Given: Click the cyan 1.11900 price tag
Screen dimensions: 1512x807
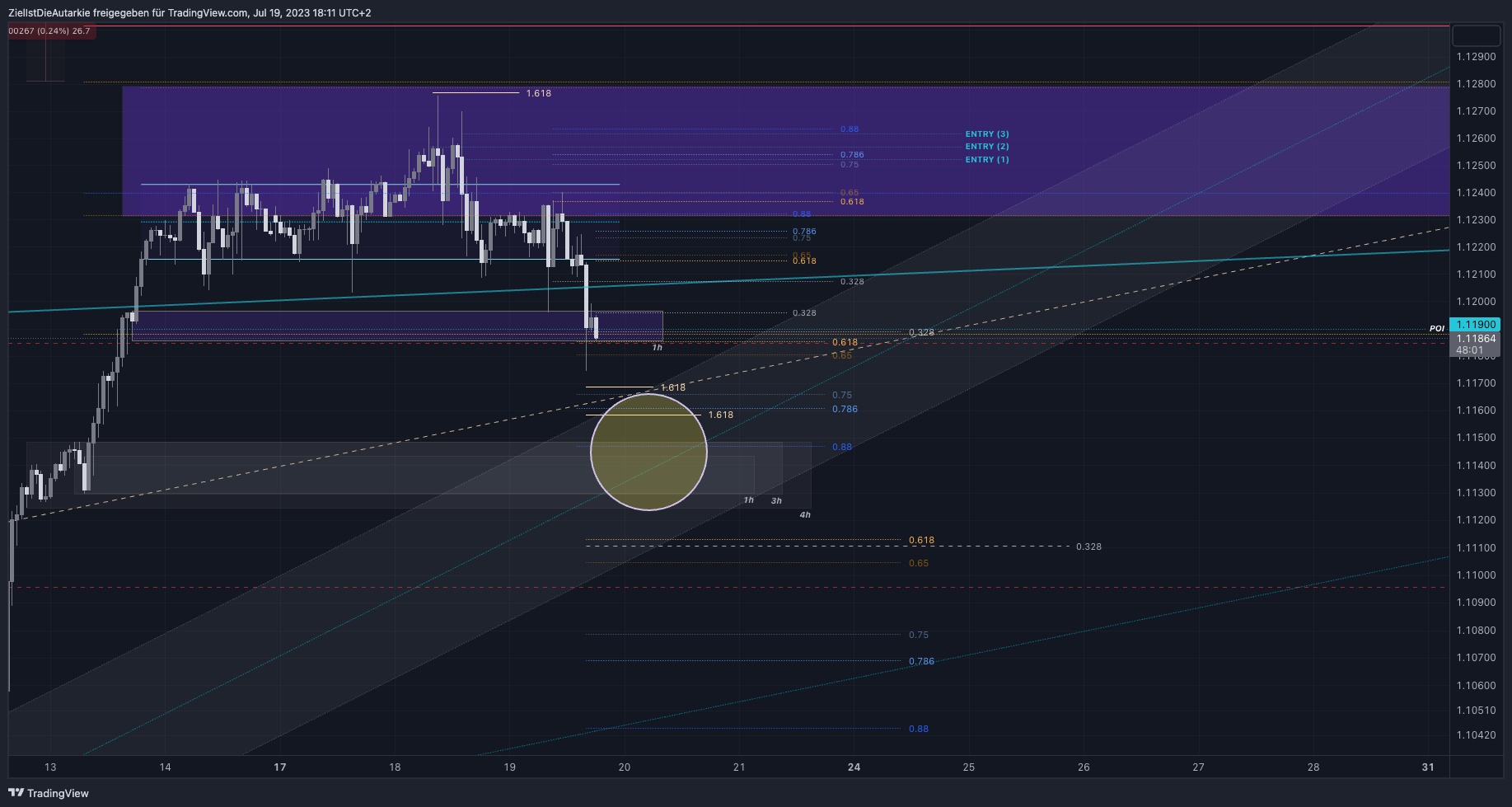Looking at the screenshot, I should [x=1475, y=325].
